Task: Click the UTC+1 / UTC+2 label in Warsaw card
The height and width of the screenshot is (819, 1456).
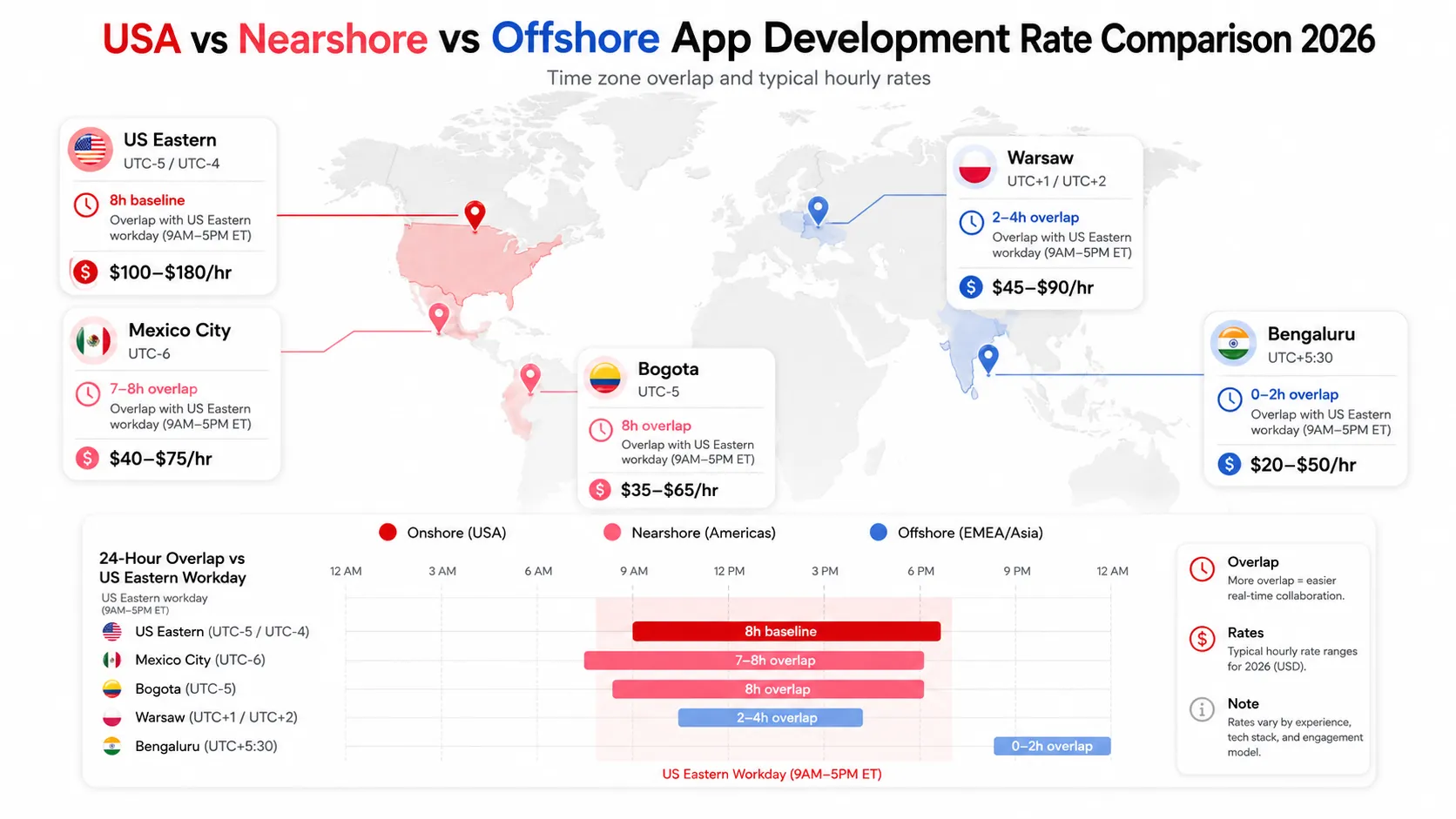Action: 1057,181
